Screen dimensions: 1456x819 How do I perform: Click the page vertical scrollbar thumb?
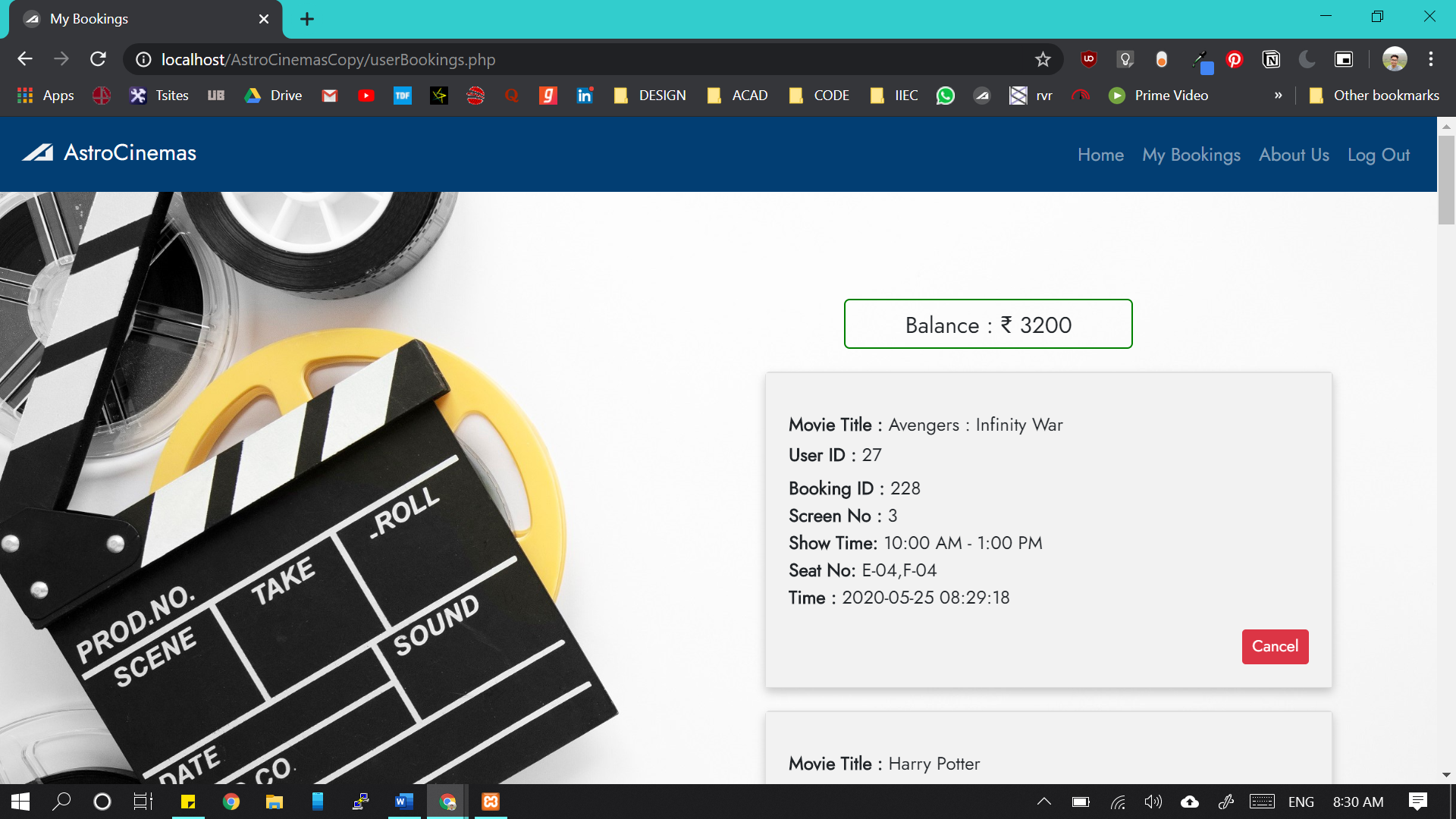pyautogui.click(x=1446, y=180)
